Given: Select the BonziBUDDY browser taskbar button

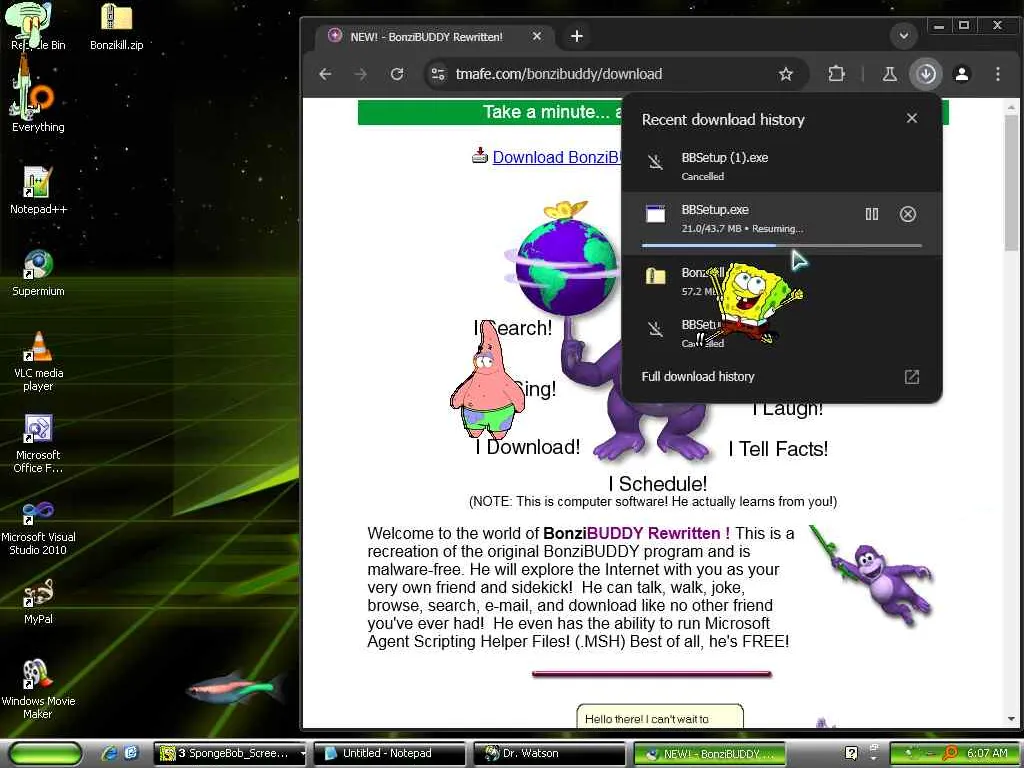Looking at the screenshot, I should (709, 753).
